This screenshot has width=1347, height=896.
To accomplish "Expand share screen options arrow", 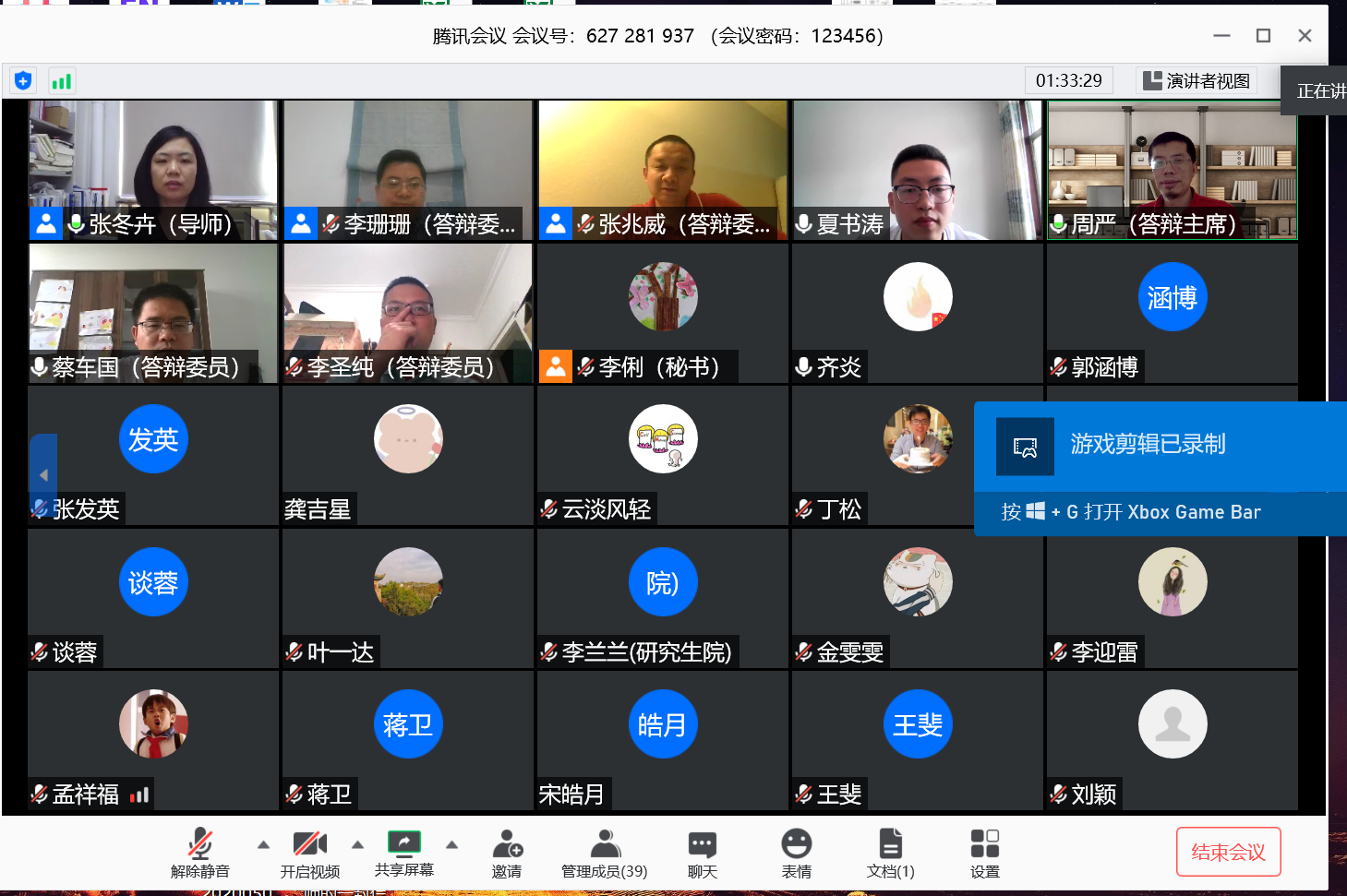I will [x=451, y=844].
